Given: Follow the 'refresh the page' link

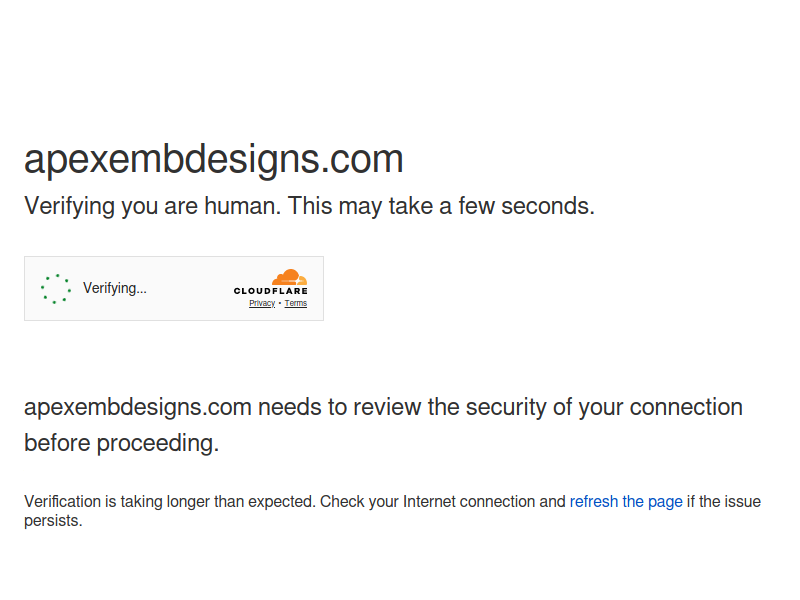Looking at the screenshot, I should pos(626,502).
